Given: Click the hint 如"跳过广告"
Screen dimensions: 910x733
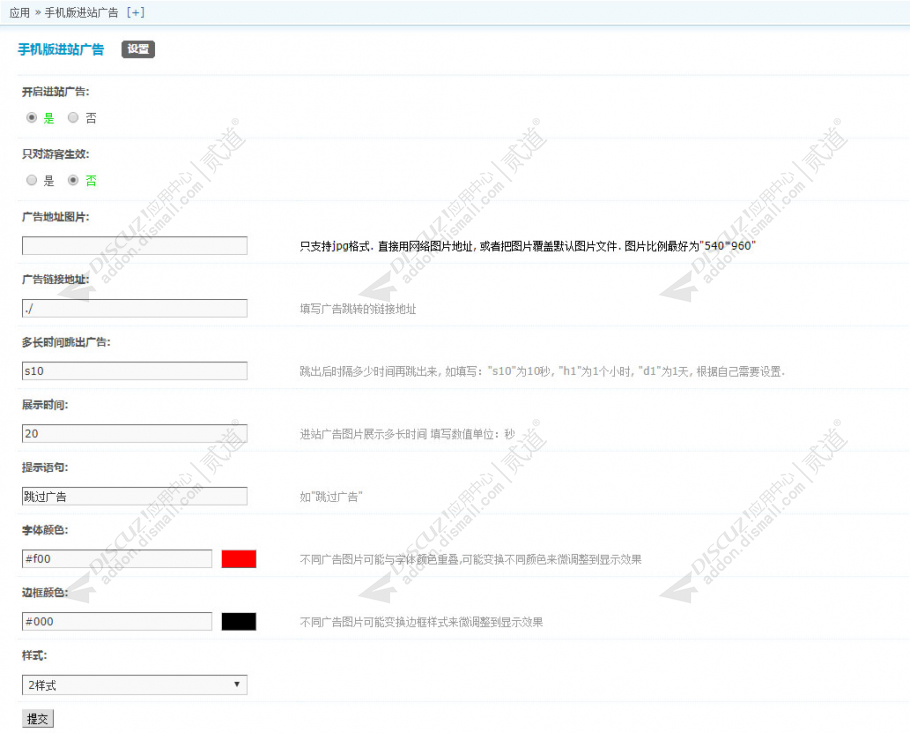Looking at the screenshot, I should (x=331, y=497).
